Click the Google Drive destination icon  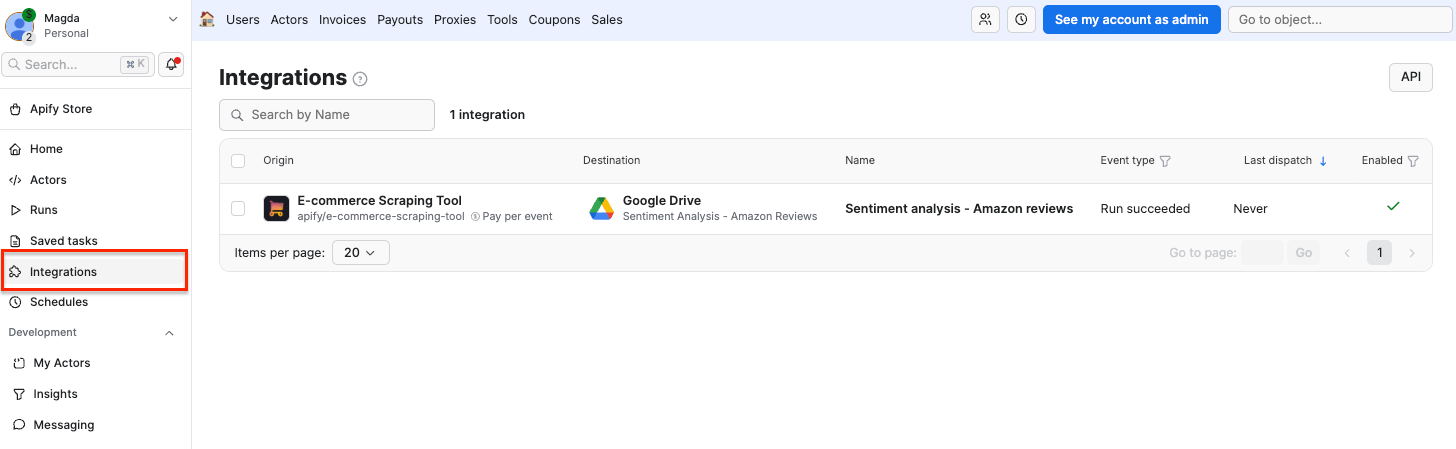[x=601, y=209]
